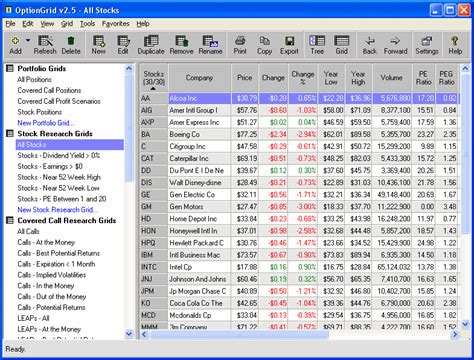
Task: Open the Help menu
Action: (x=143, y=24)
